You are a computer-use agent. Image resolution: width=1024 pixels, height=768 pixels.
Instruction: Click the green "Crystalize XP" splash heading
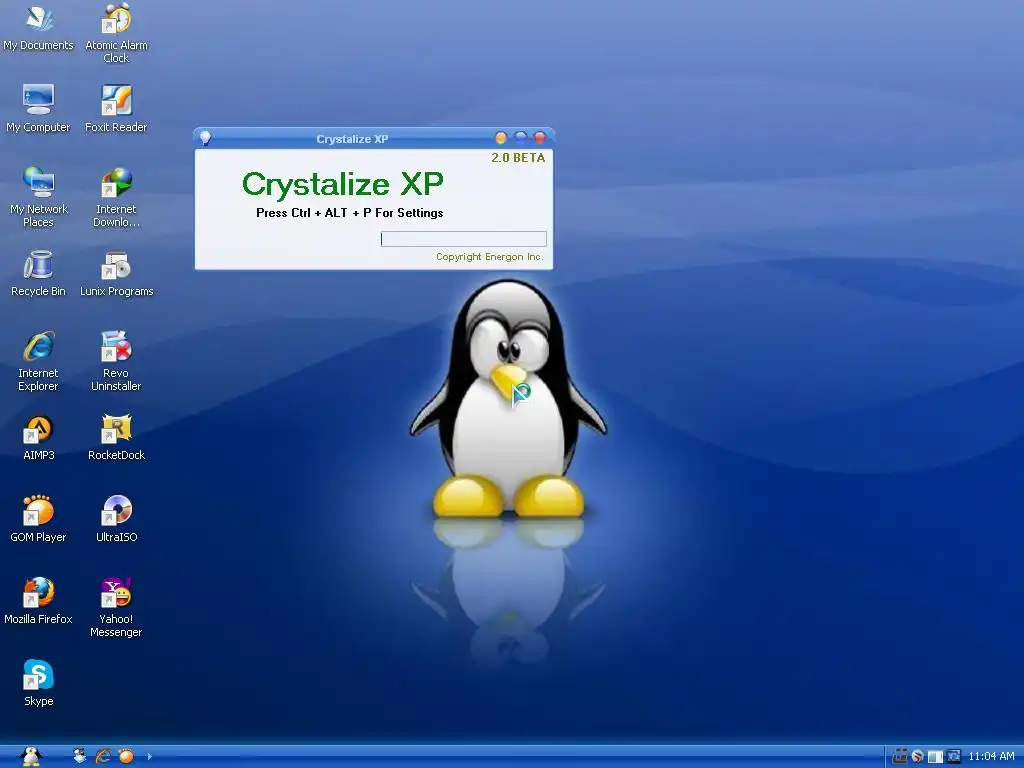click(x=342, y=184)
